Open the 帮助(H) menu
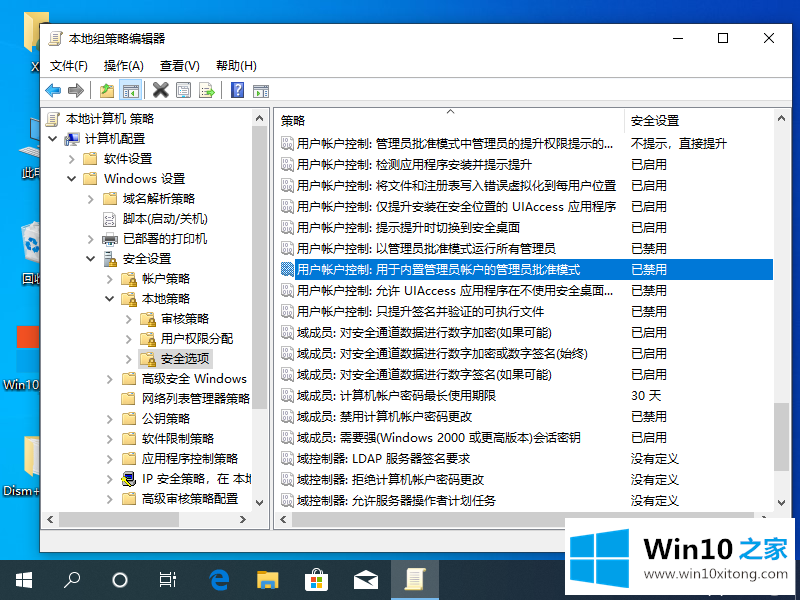Viewport: 800px width, 600px height. pos(236,66)
